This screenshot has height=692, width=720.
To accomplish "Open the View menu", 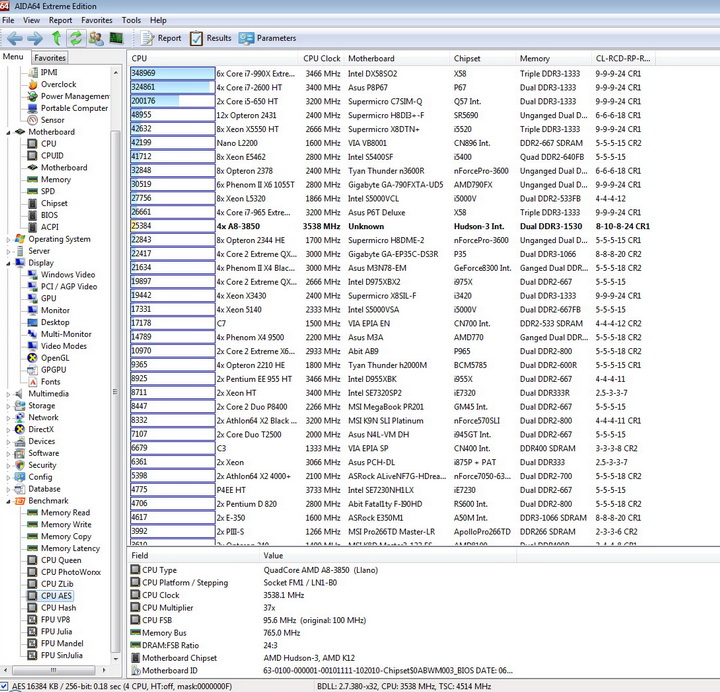I will (x=31, y=20).
